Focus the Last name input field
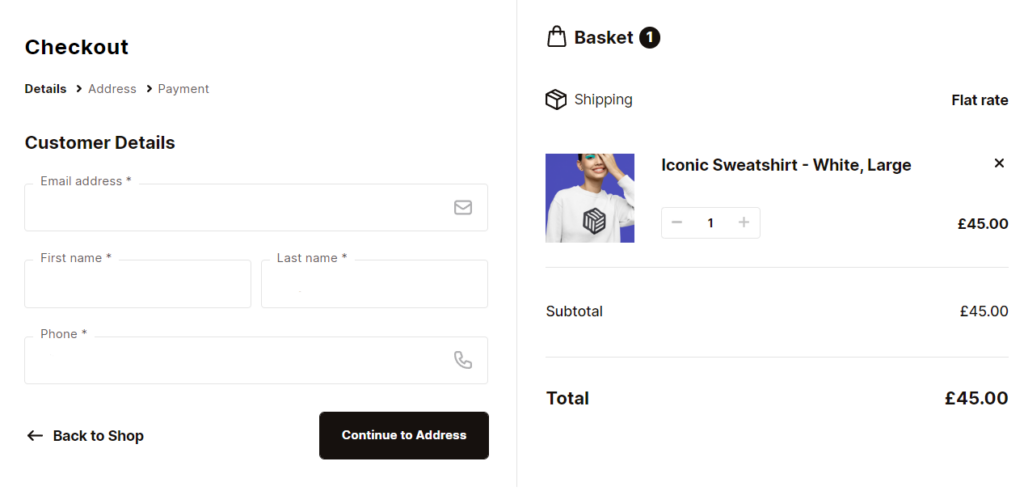Screen dimensions: 1024x491 tap(374, 285)
